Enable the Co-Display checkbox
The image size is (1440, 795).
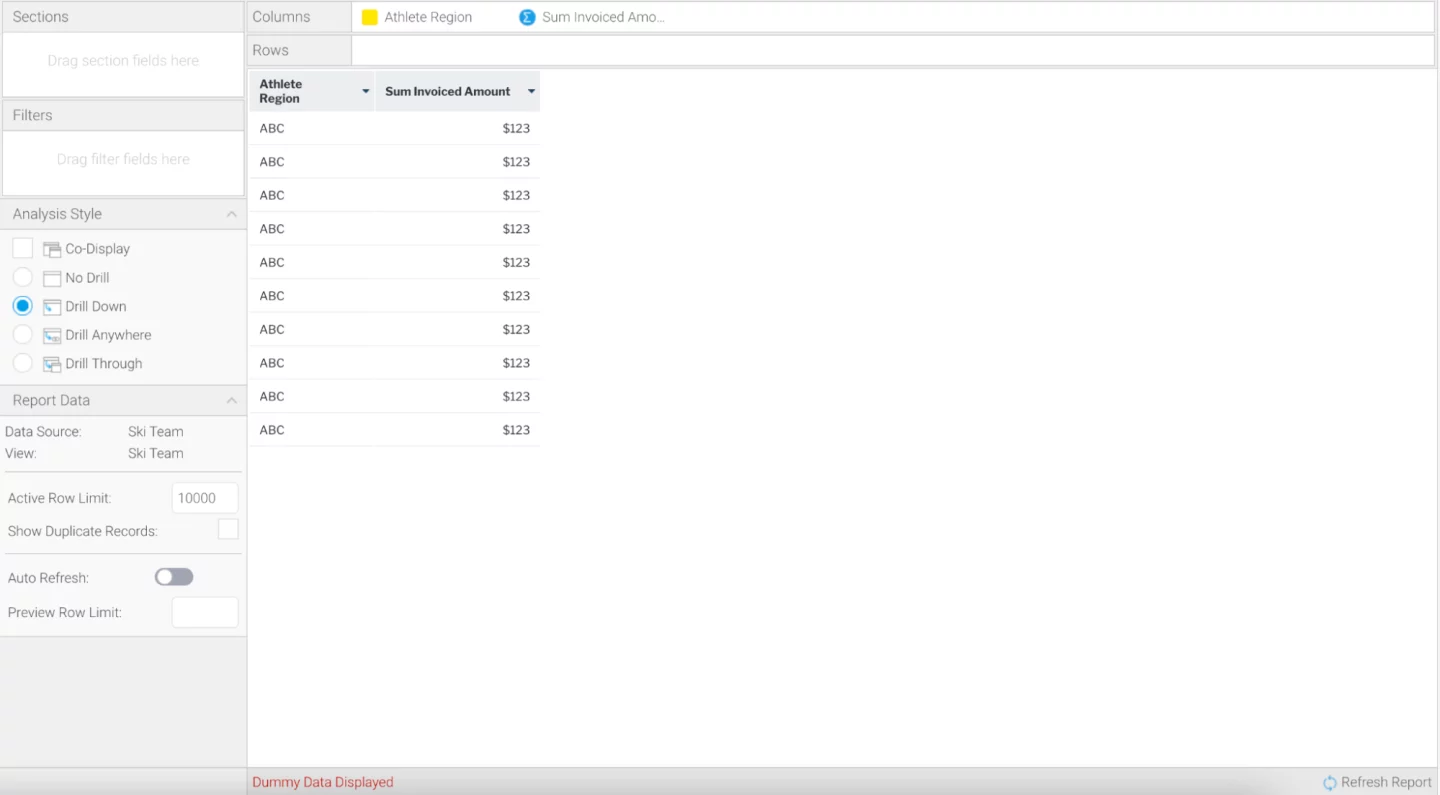click(x=23, y=248)
